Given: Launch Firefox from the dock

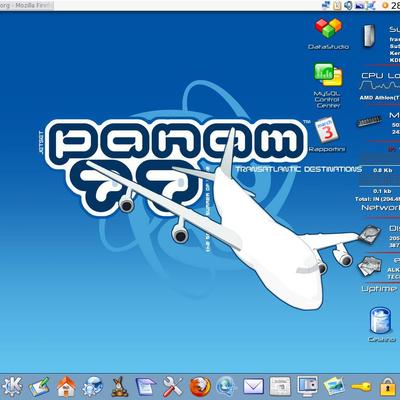Looking at the screenshot, I should click(x=200, y=387).
